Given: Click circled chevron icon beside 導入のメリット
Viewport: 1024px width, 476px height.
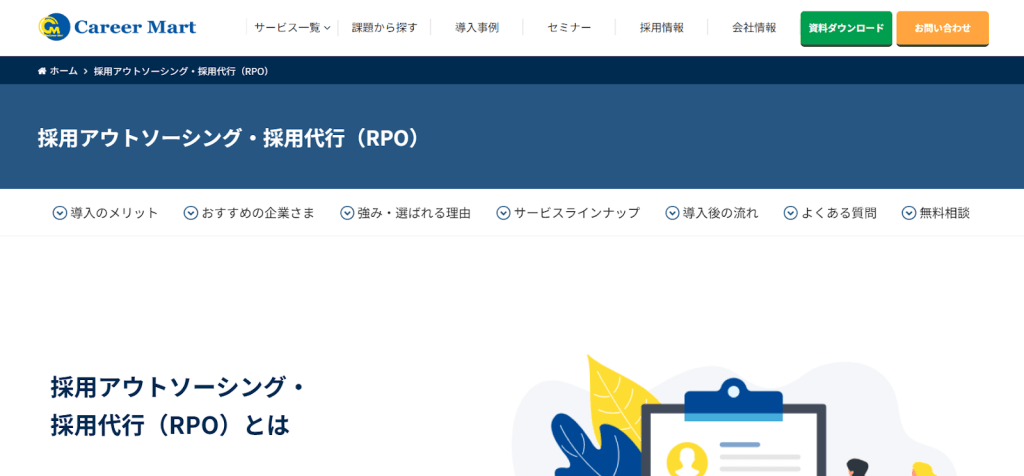Looking at the screenshot, I should tap(60, 213).
